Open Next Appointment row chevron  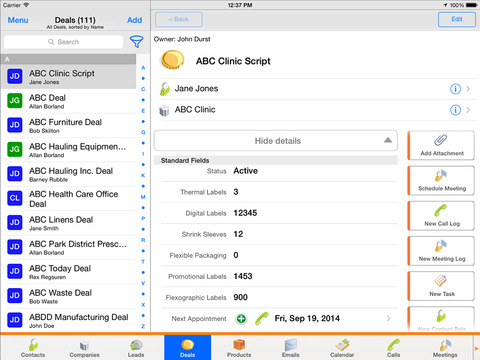[388, 319]
